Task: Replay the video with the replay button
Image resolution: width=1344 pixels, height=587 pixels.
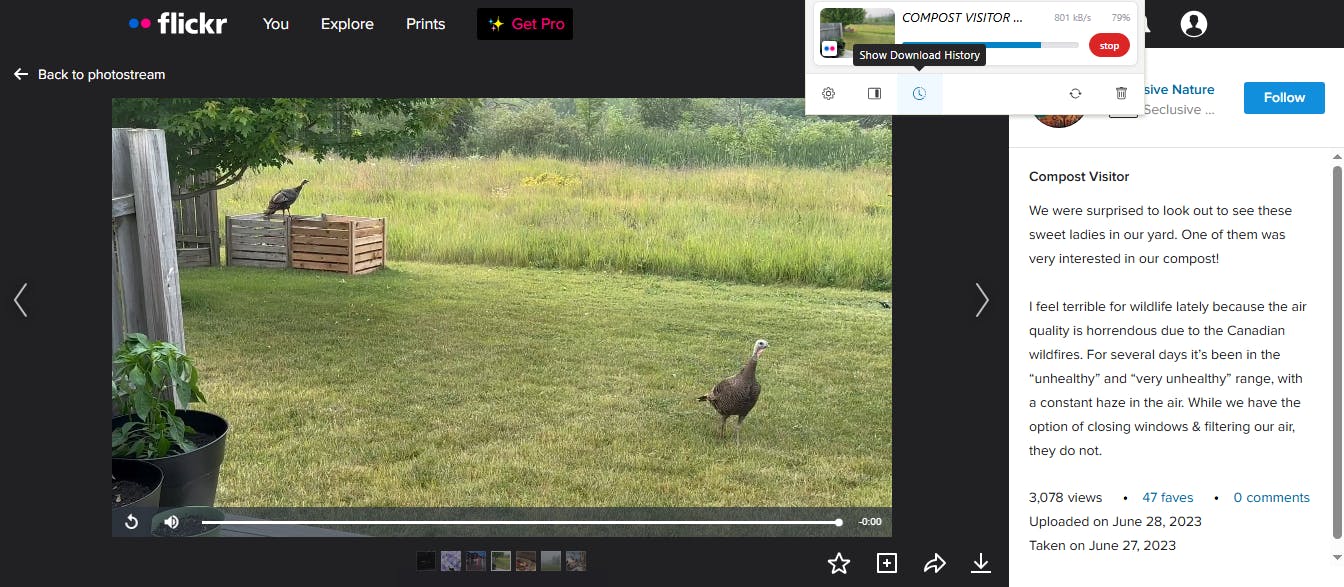Action: [131, 522]
